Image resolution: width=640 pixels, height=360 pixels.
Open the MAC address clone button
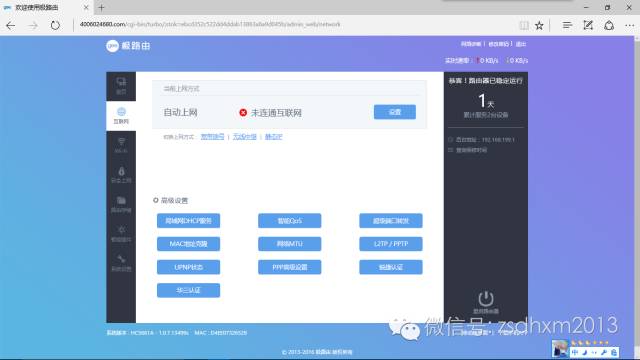coord(188,244)
